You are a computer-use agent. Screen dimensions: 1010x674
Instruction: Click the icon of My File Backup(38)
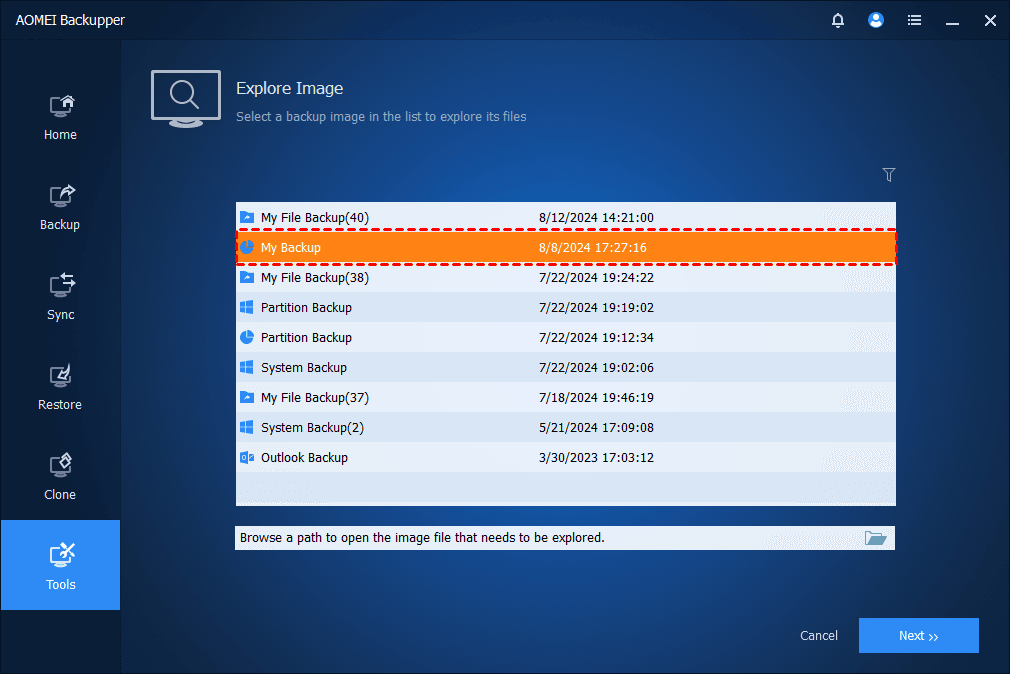point(247,277)
